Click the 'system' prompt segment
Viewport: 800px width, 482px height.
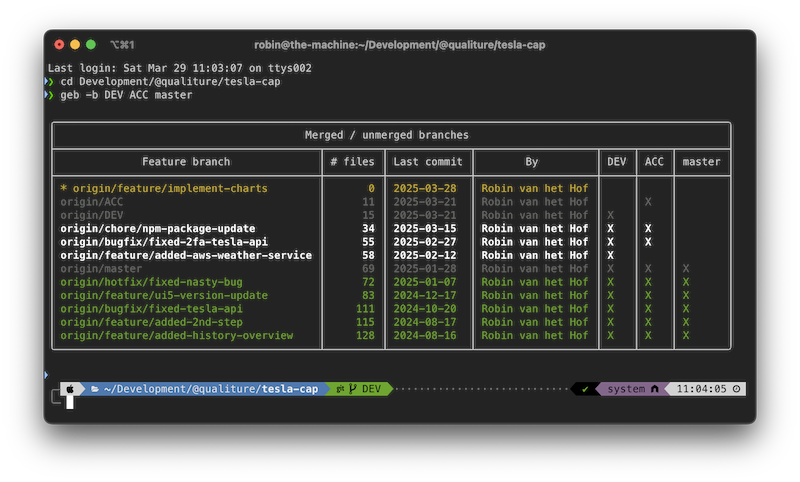click(x=626, y=389)
